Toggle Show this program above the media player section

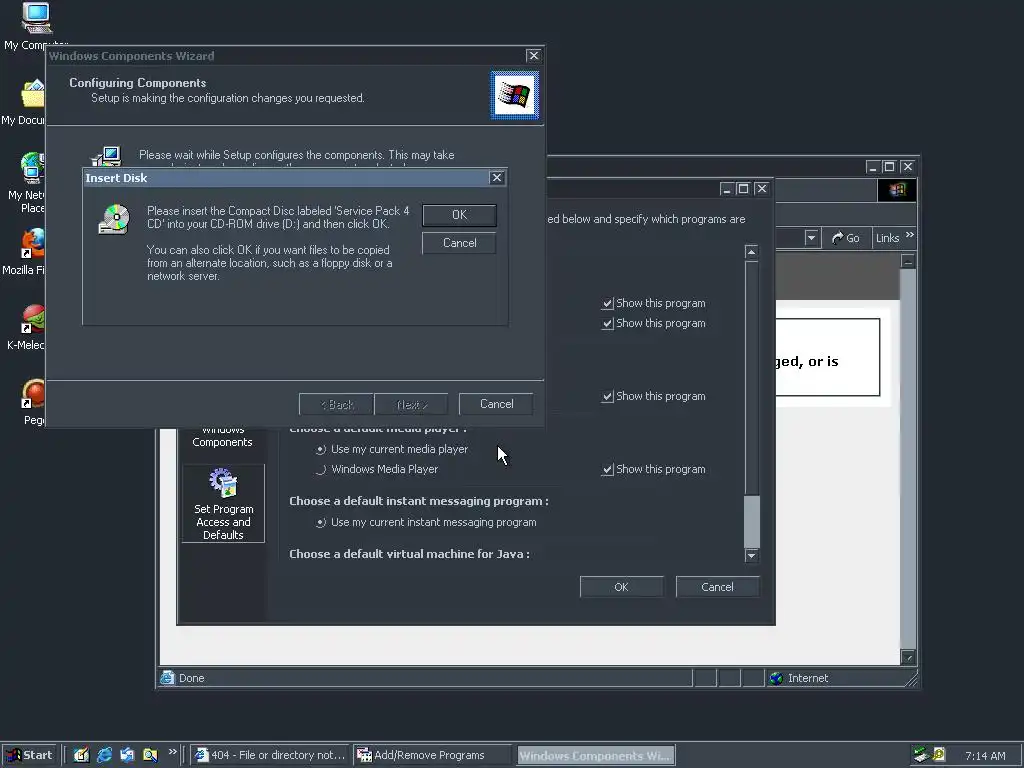click(607, 396)
